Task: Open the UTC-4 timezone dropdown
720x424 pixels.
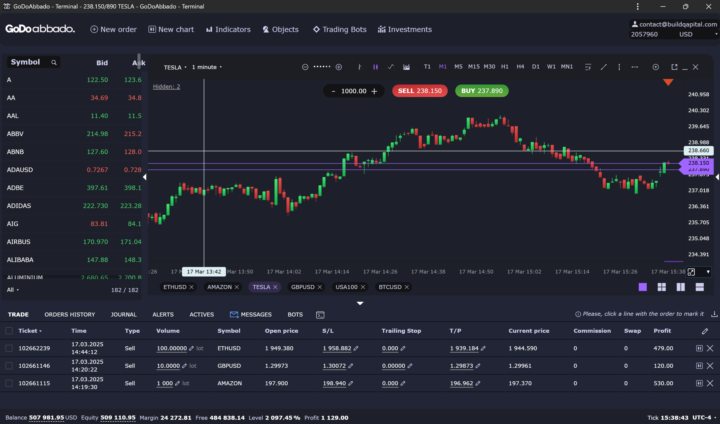Action: [x=704, y=418]
